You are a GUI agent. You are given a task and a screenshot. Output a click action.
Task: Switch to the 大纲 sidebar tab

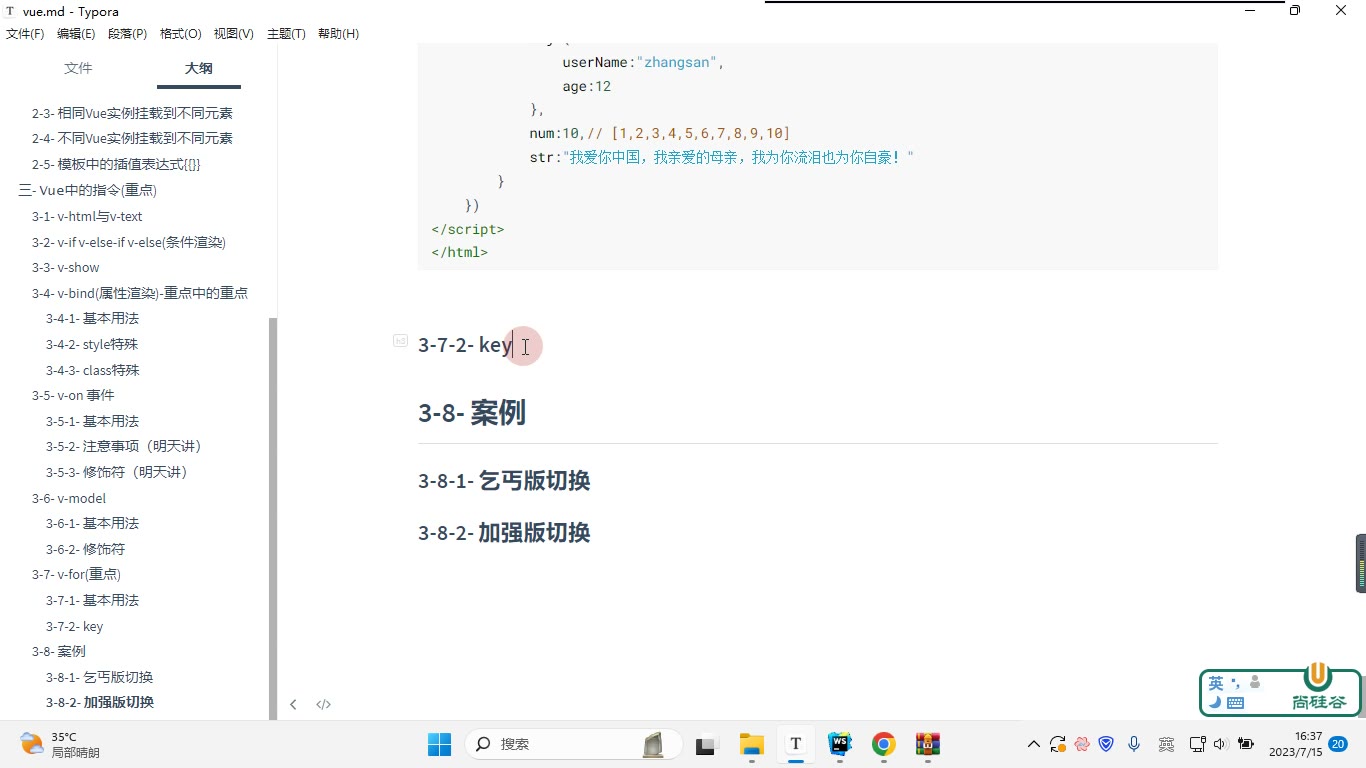[198, 68]
